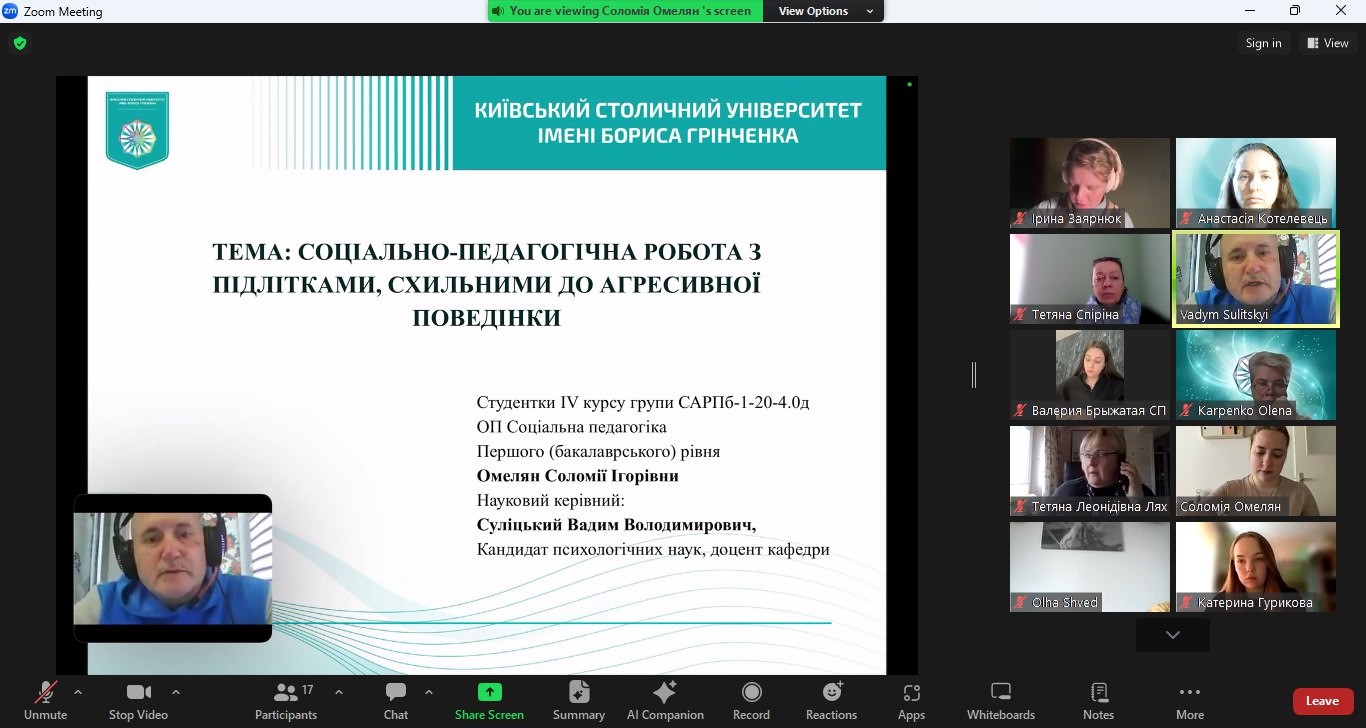Open the Apps panel
Image resolution: width=1366 pixels, height=728 pixels.
[x=911, y=700]
